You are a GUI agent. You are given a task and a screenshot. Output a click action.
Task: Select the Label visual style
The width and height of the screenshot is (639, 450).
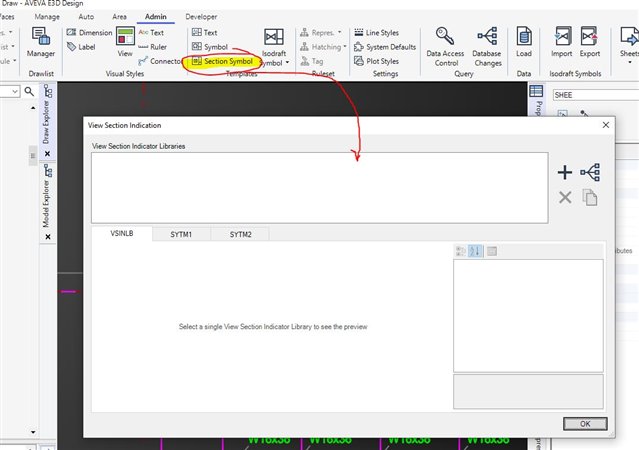click(x=81, y=47)
